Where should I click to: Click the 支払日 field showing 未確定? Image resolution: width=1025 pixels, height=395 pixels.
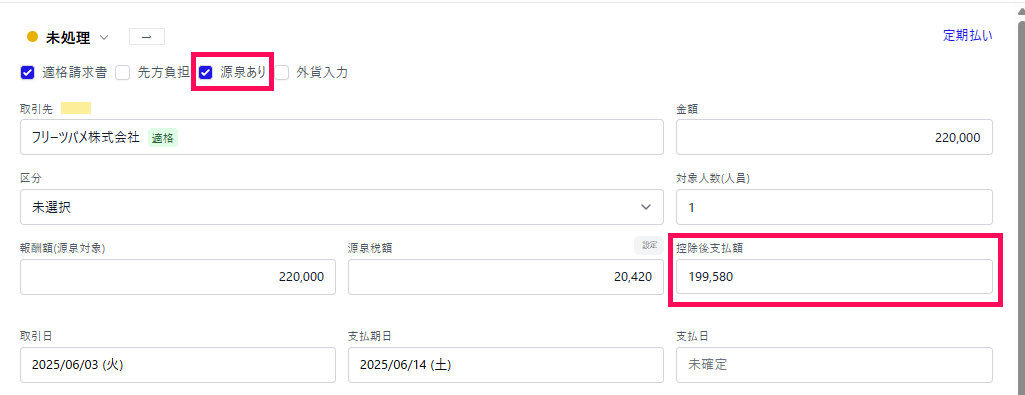coord(834,365)
